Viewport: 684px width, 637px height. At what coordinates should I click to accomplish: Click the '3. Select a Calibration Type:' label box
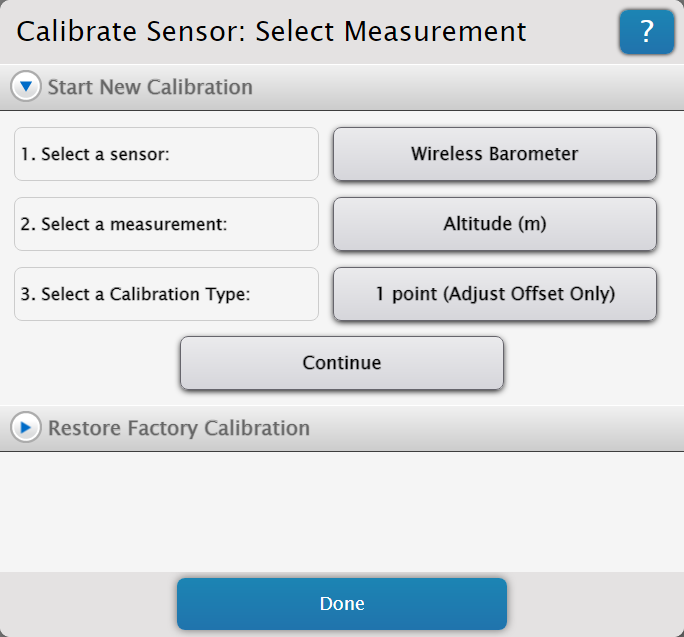point(166,294)
